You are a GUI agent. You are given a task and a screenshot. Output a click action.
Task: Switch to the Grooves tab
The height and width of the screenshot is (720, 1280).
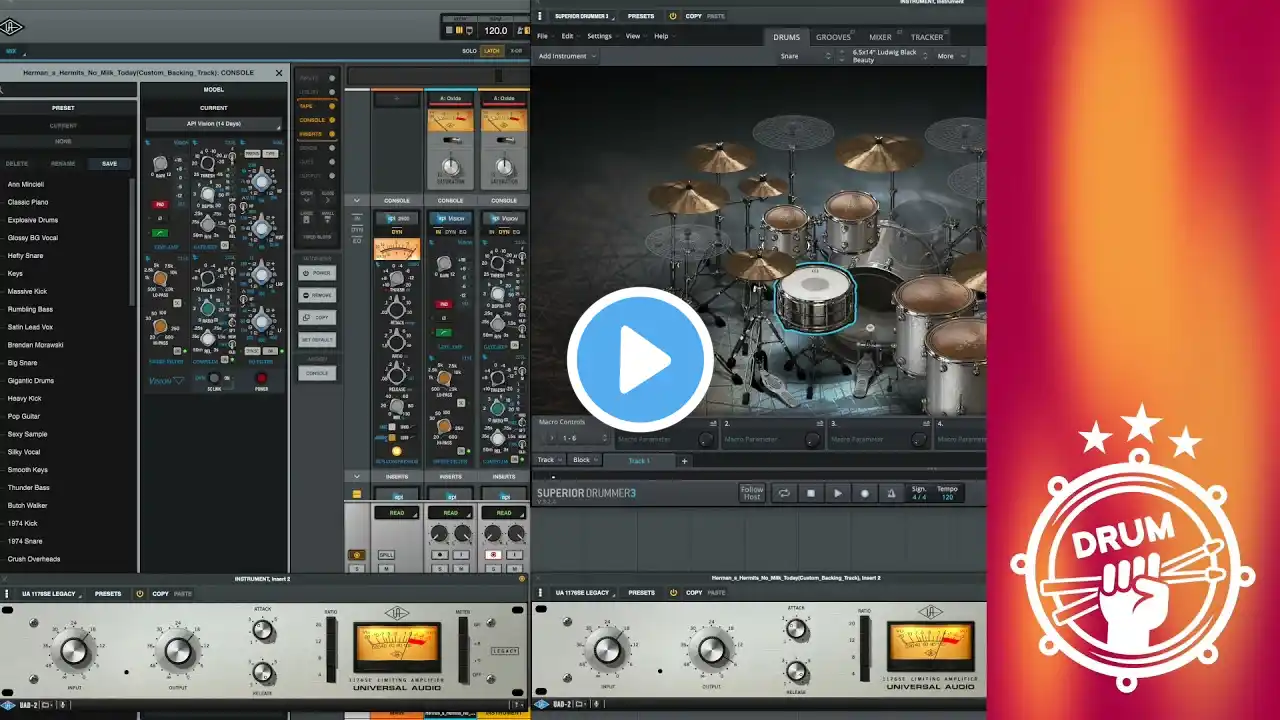pos(833,37)
